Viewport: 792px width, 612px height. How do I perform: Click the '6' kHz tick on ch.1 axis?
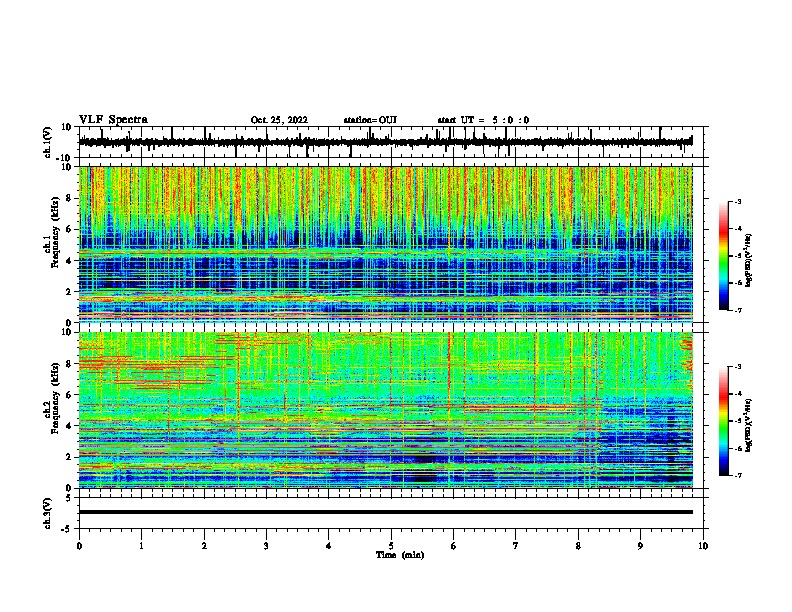[x=70, y=230]
